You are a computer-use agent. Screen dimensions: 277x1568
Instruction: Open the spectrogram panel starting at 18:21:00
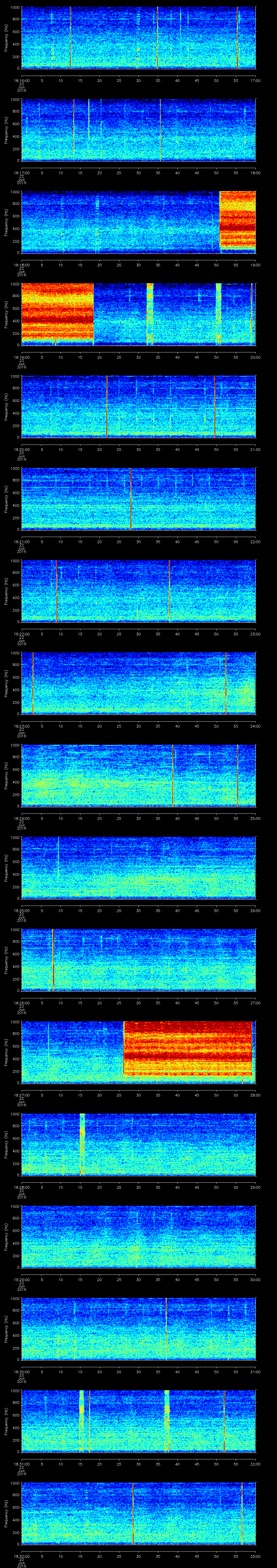(x=138, y=499)
